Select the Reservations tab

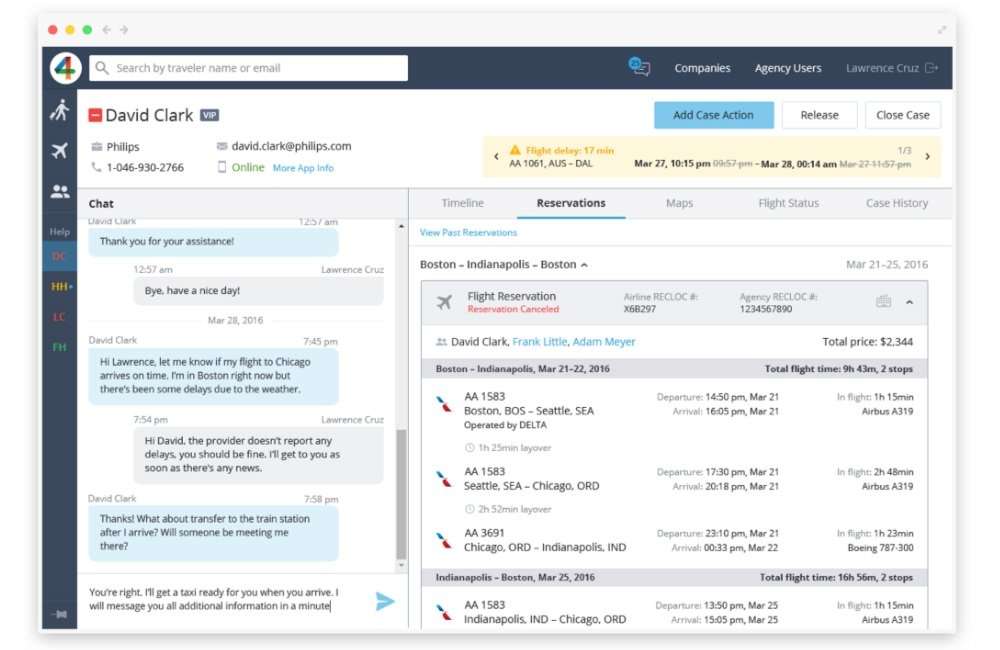571,203
